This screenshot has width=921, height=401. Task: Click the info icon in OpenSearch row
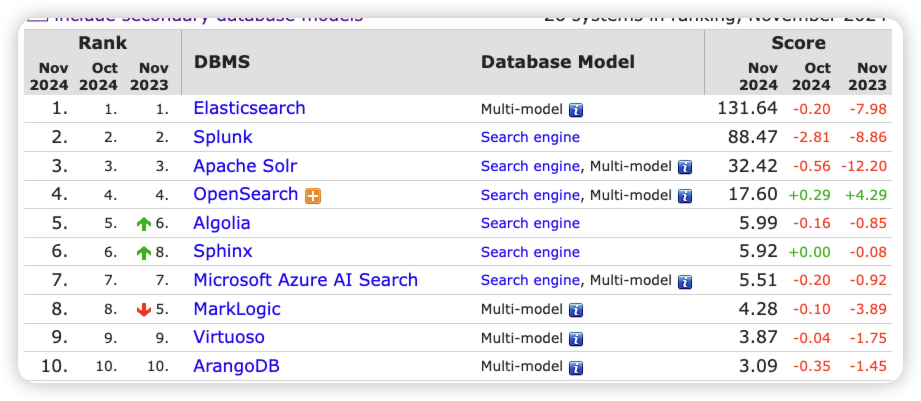[x=684, y=196]
